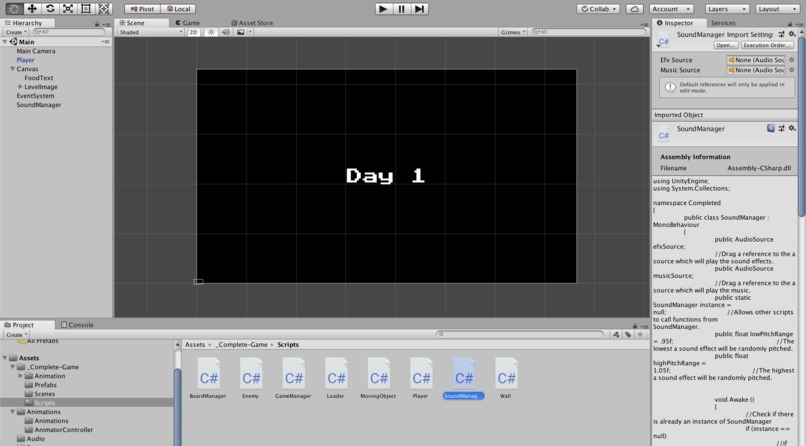Open the Hierarchy Create dropdown
Image resolution: width=806 pixels, height=446 pixels.
16,32
